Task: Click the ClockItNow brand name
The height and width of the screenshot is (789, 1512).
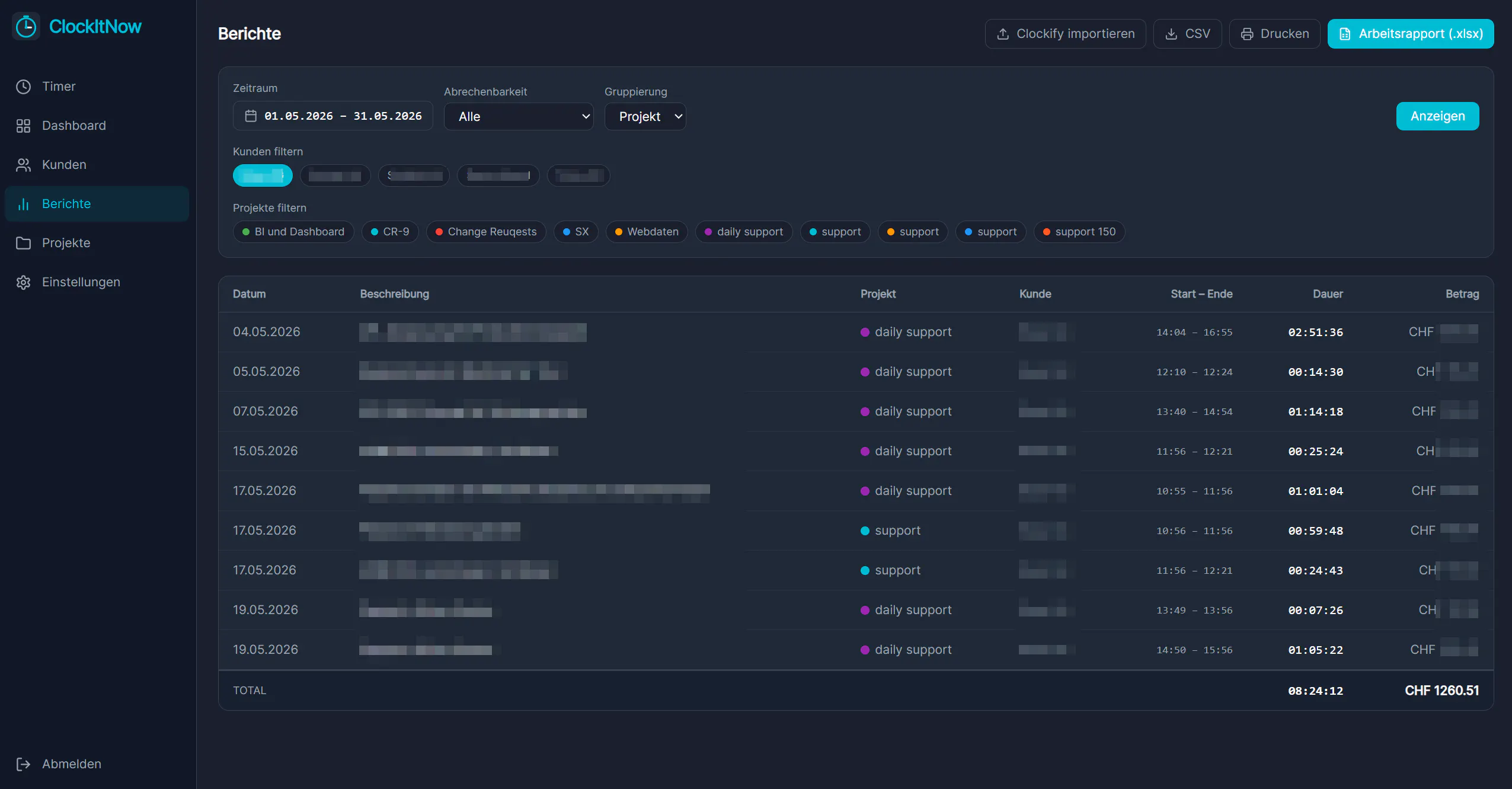Action: (x=95, y=27)
